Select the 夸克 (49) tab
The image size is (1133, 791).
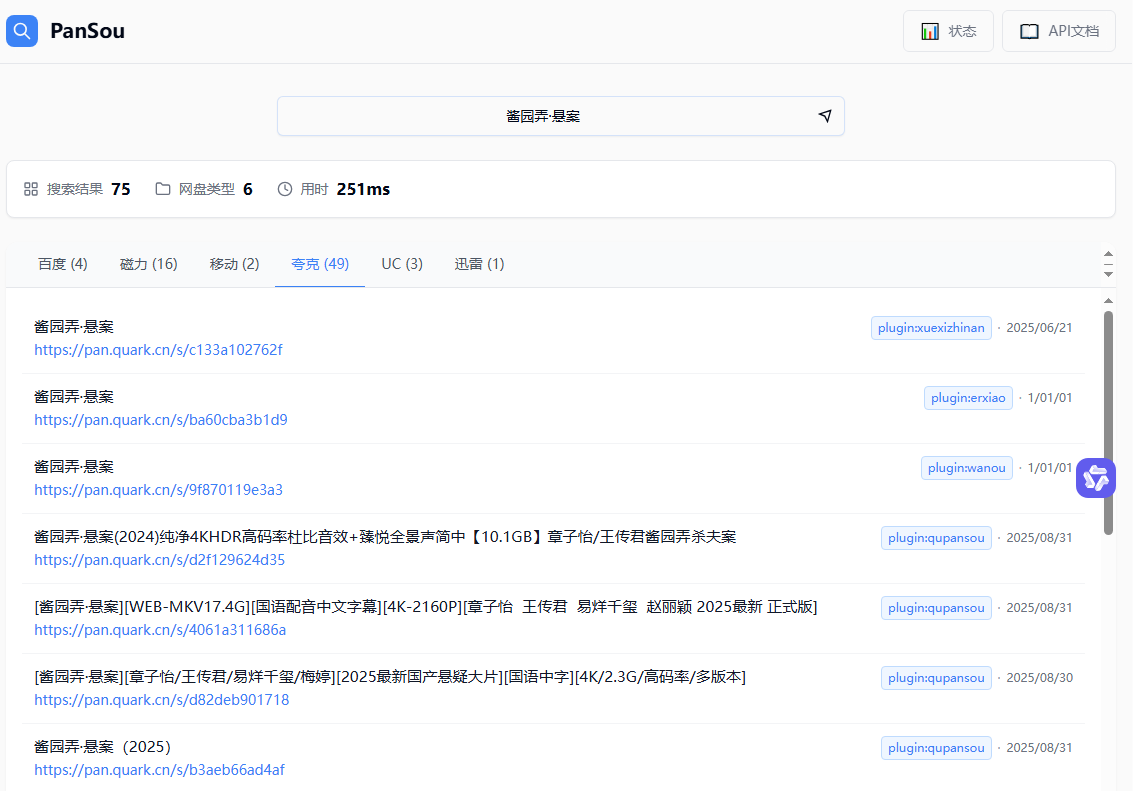click(320, 264)
